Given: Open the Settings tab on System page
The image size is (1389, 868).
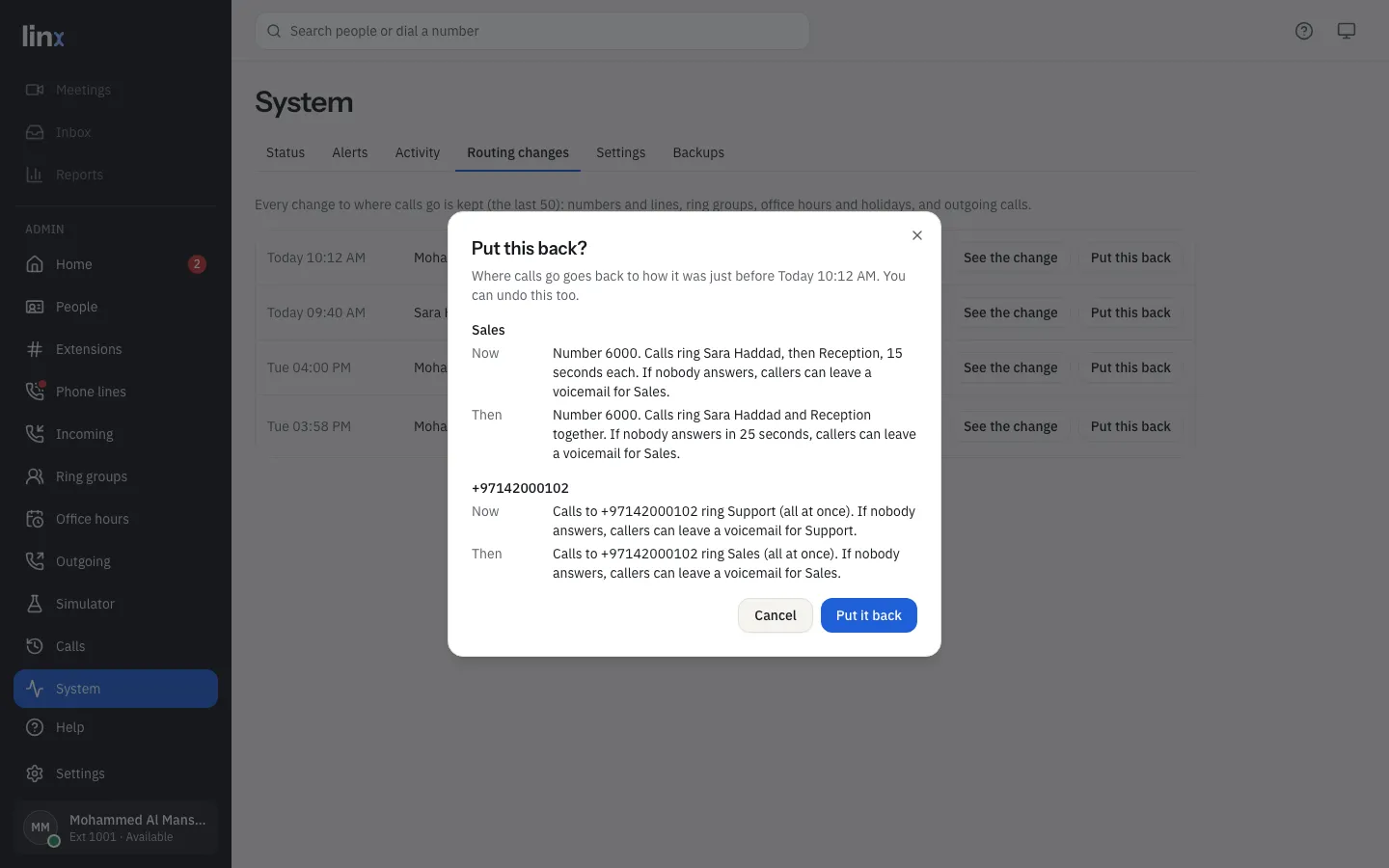Looking at the screenshot, I should pyautogui.click(x=621, y=152).
